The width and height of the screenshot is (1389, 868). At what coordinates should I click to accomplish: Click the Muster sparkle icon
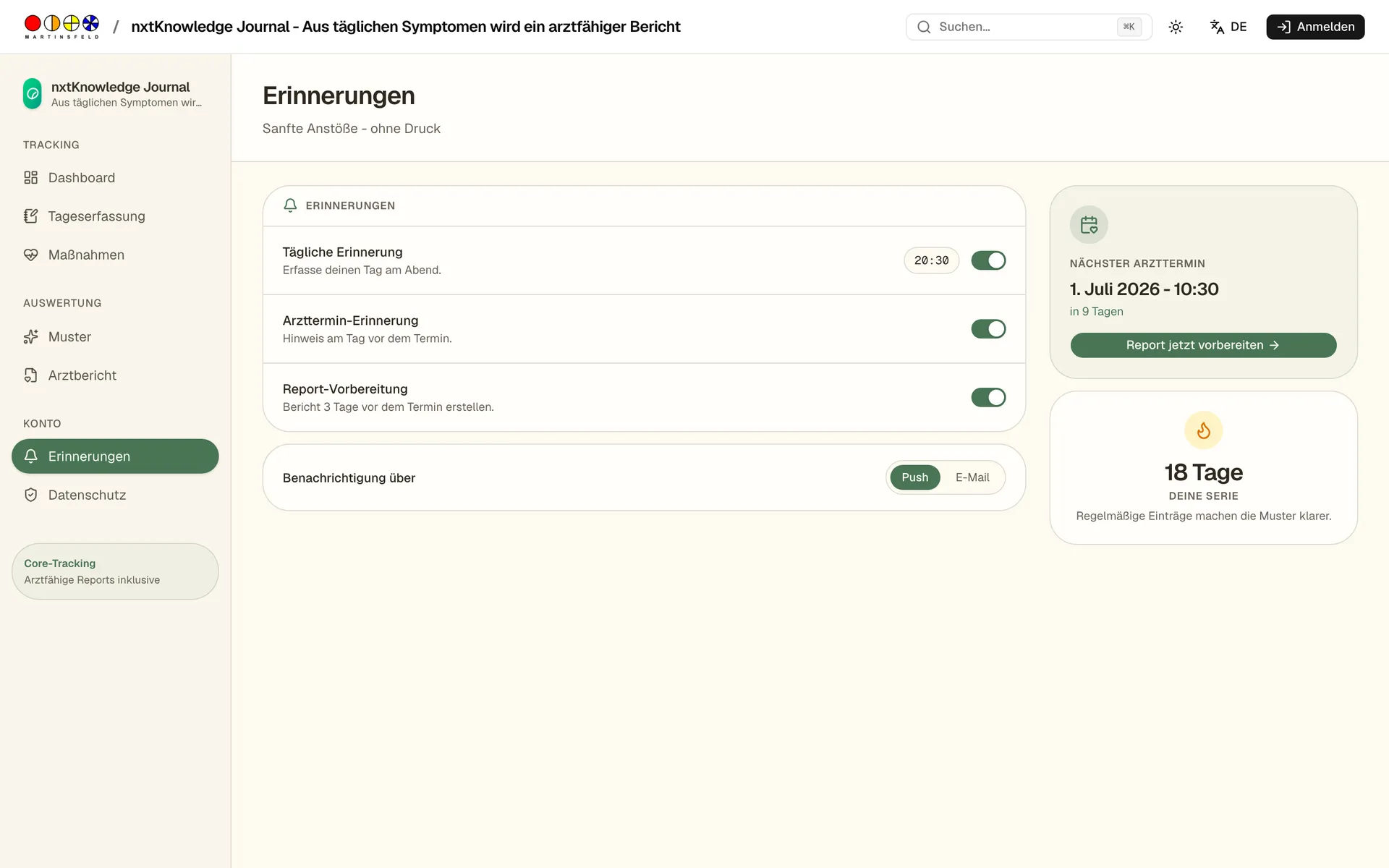pyautogui.click(x=30, y=337)
